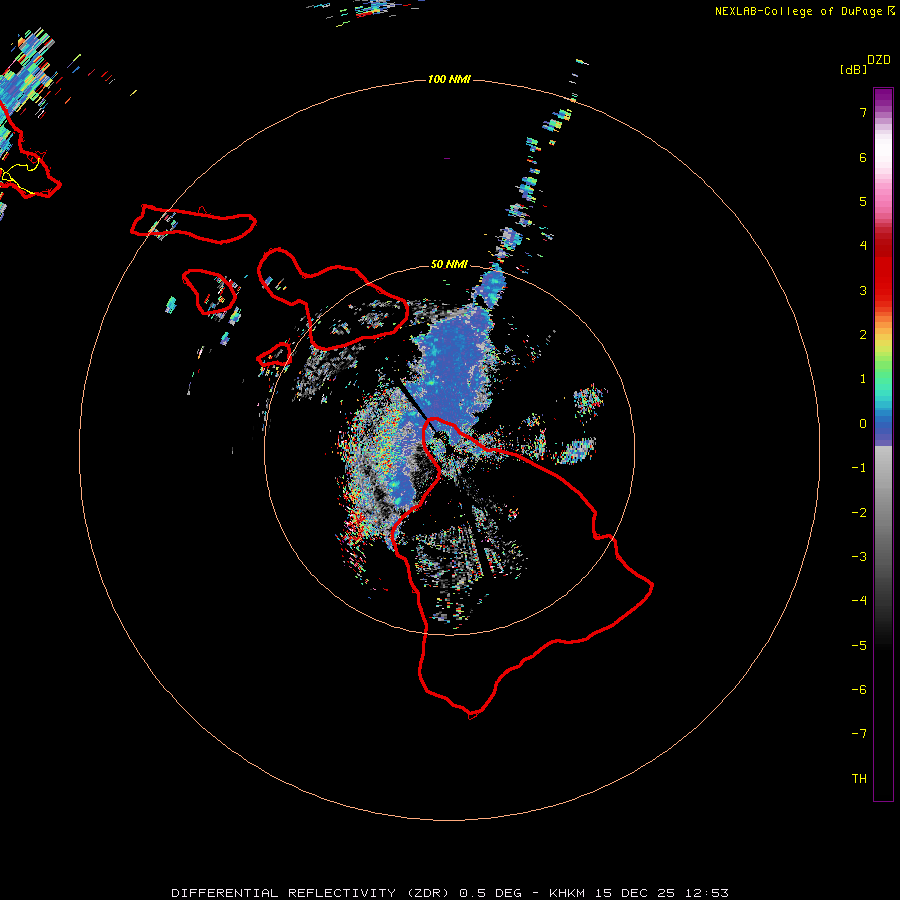
Task: Click the 4 value on color scale
Action: [x=863, y=246]
